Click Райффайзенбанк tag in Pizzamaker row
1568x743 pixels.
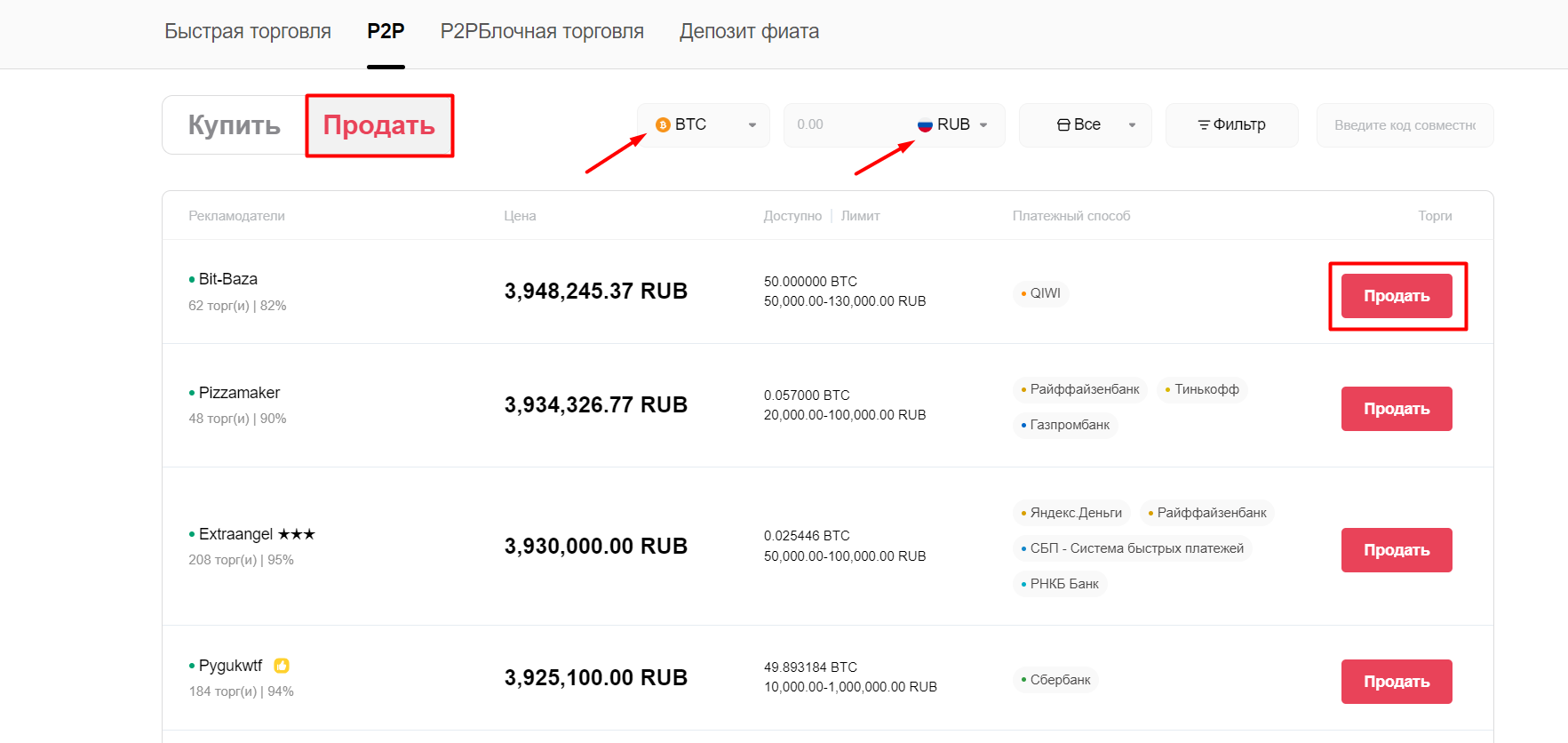pyautogui.click(x=1080, y=389)
